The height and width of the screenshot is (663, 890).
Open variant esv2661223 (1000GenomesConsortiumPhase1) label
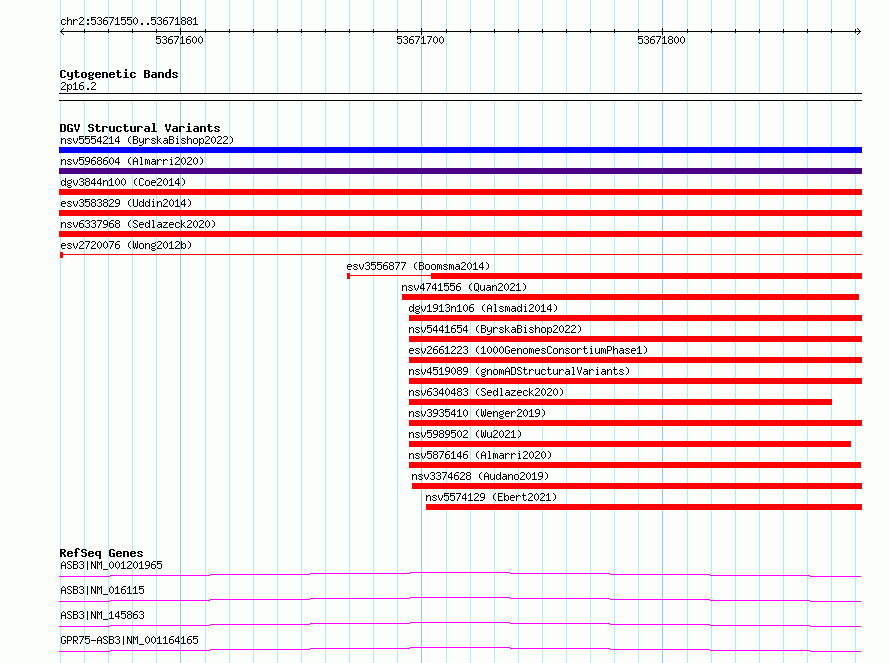tap(528, 350)
